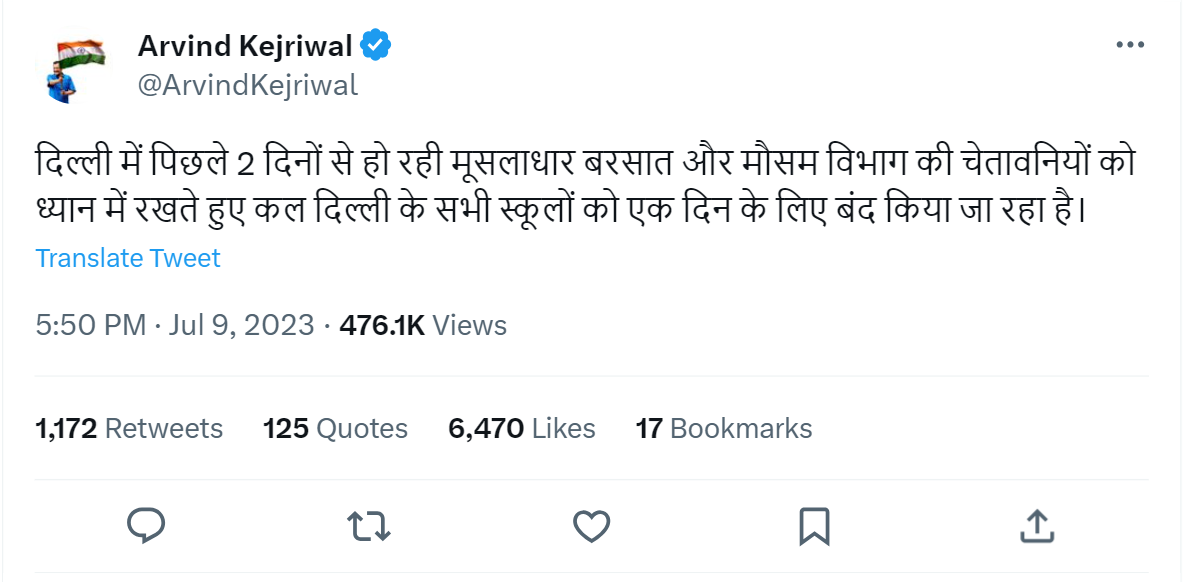Click the share upload icon
This screenshot has height=582, width=1189.
[x=1037, y=524]
